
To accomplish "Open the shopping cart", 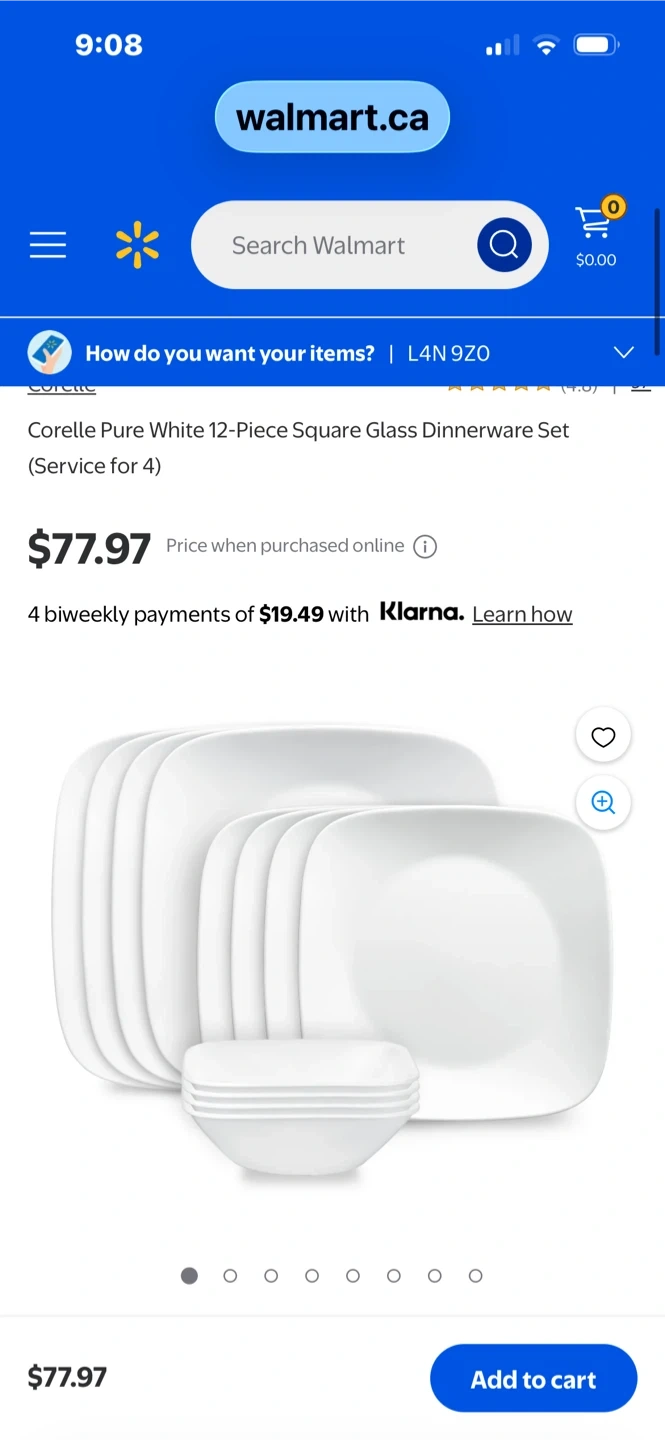I will pos(596,235).
